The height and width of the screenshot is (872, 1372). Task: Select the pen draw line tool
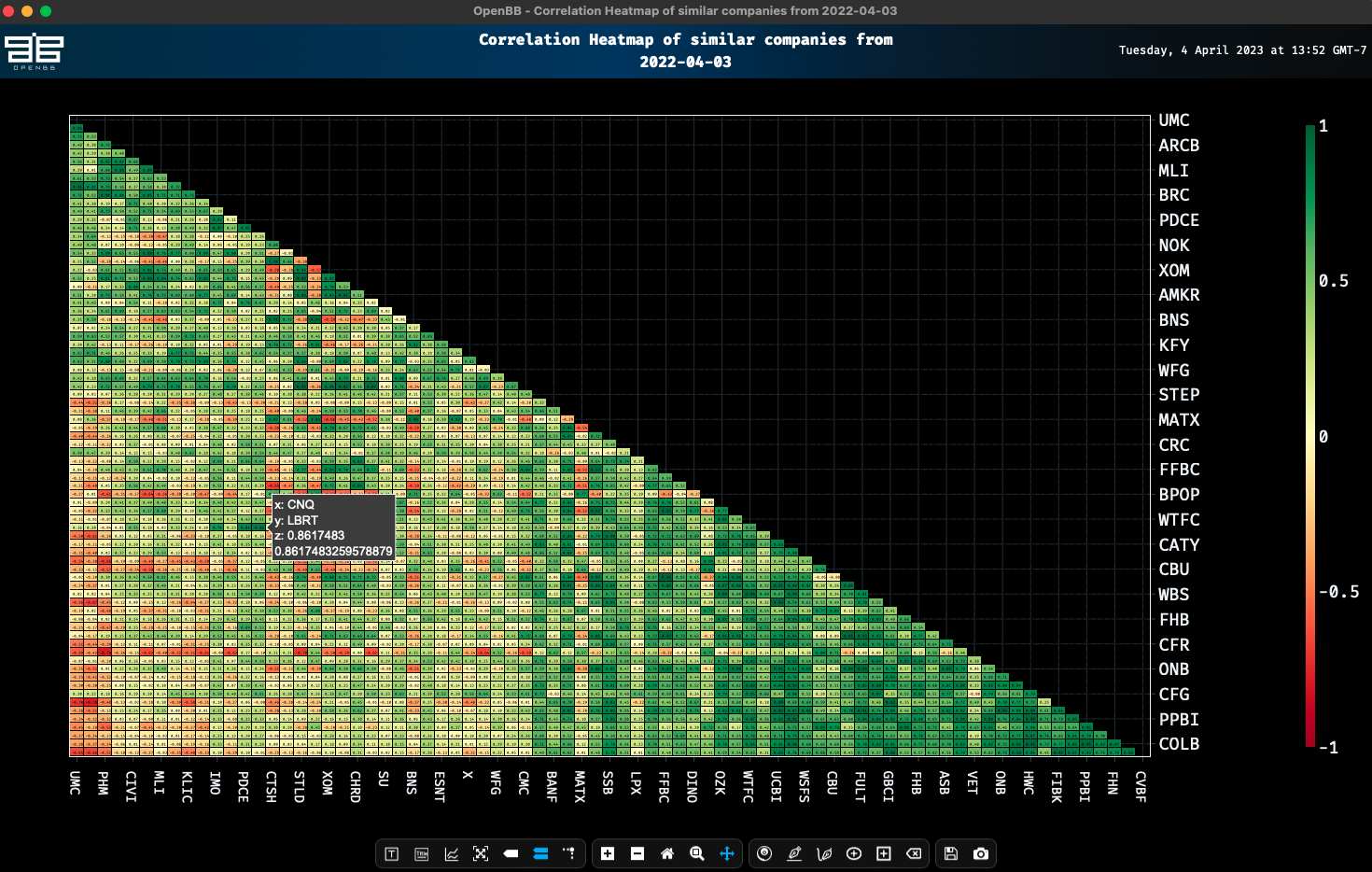click(x=794, y=853)
